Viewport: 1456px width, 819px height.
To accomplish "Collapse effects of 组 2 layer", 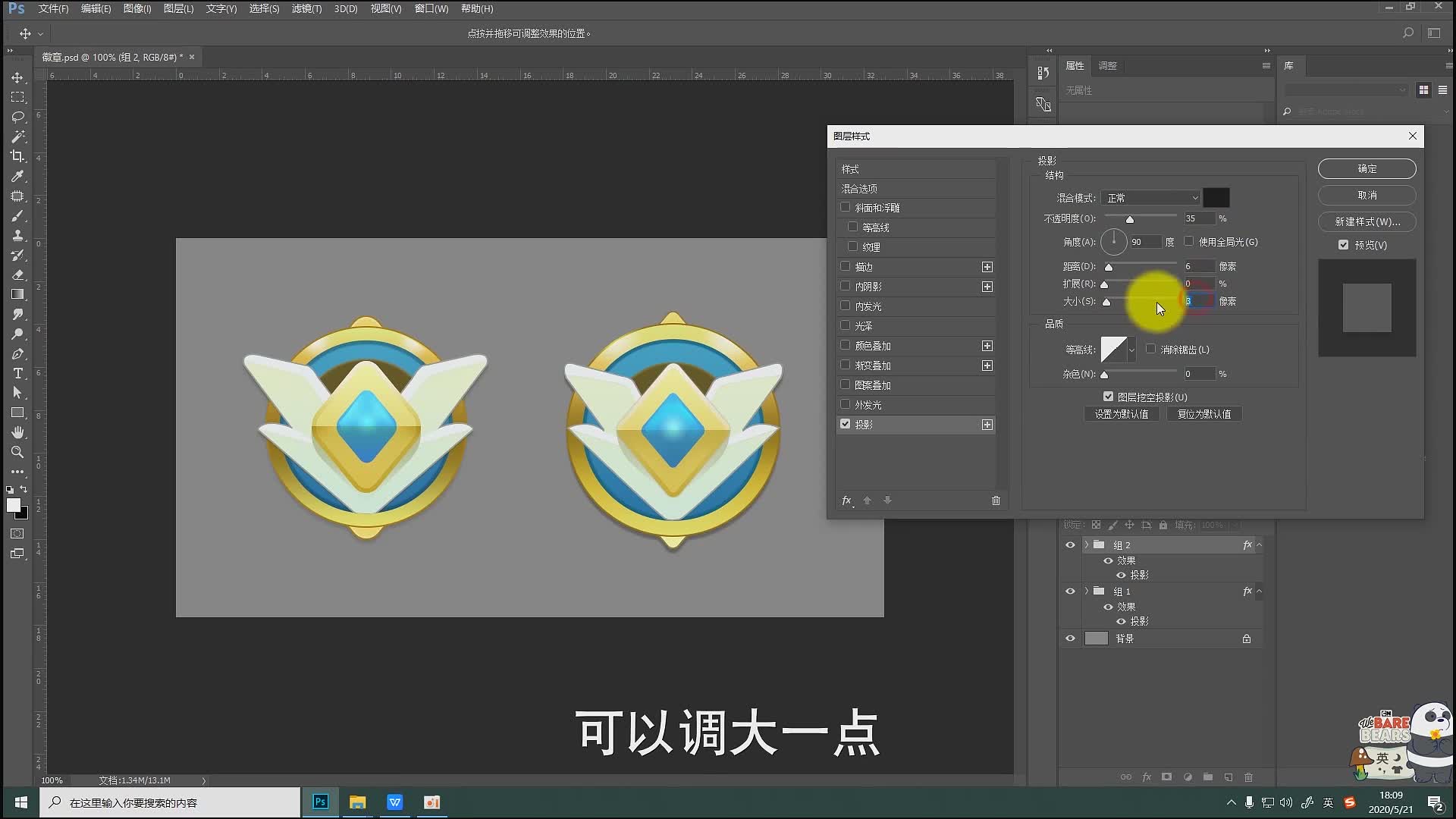I will (1260, 544).
